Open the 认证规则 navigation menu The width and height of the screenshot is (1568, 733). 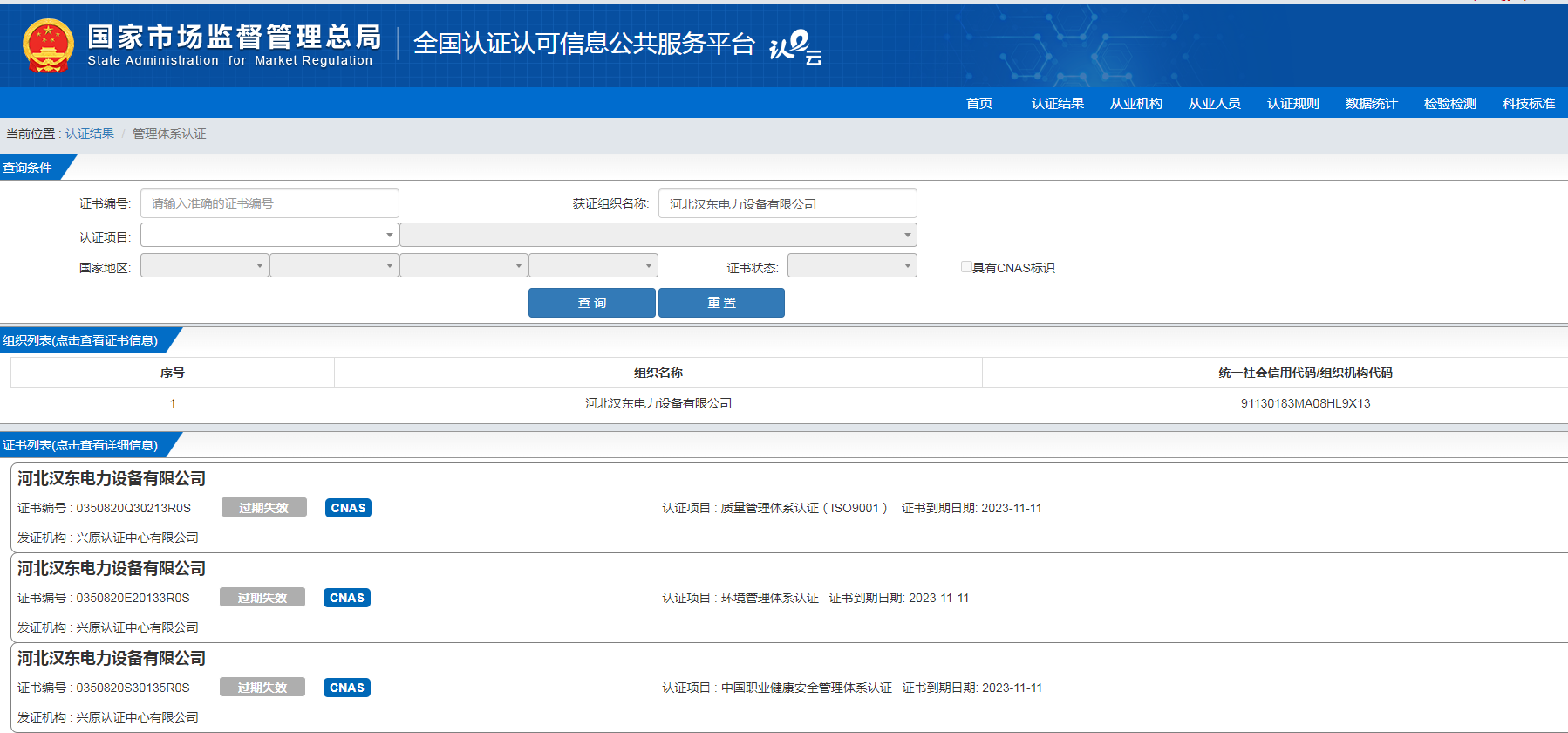pos(1293,103)
